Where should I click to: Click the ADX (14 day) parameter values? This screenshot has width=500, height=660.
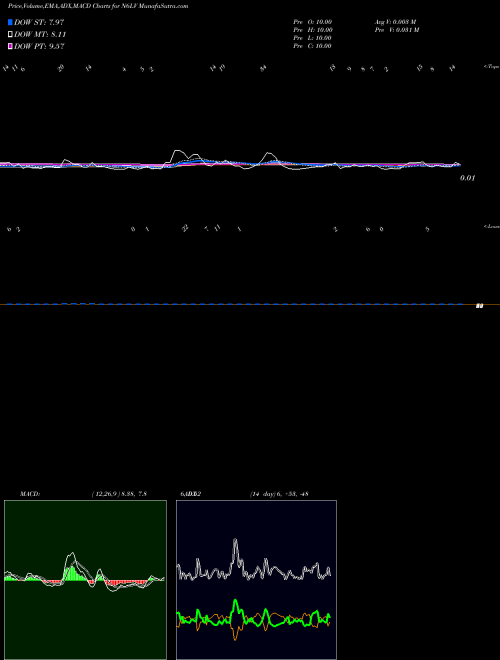tap(279, 494)
